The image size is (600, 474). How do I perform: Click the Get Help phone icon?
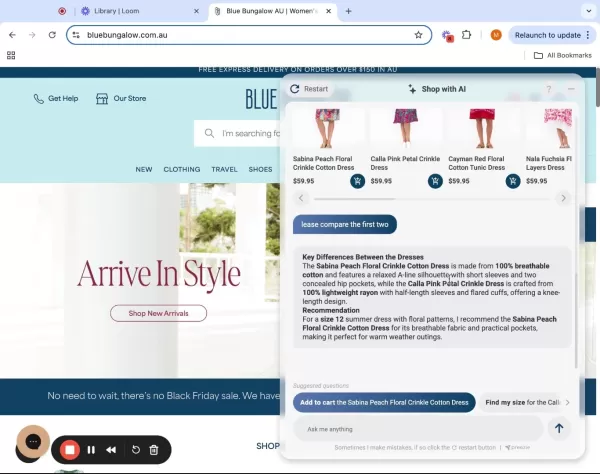point(39,99)
